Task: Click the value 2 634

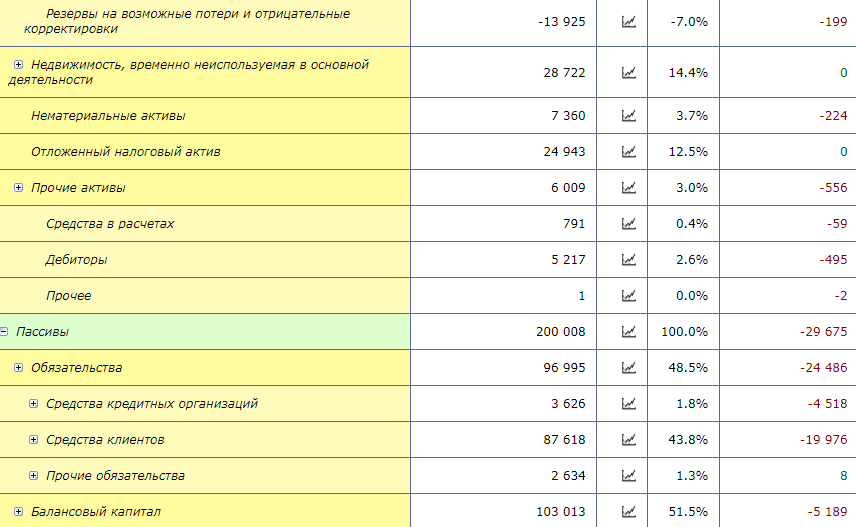Action: click(x=568, y=476)
